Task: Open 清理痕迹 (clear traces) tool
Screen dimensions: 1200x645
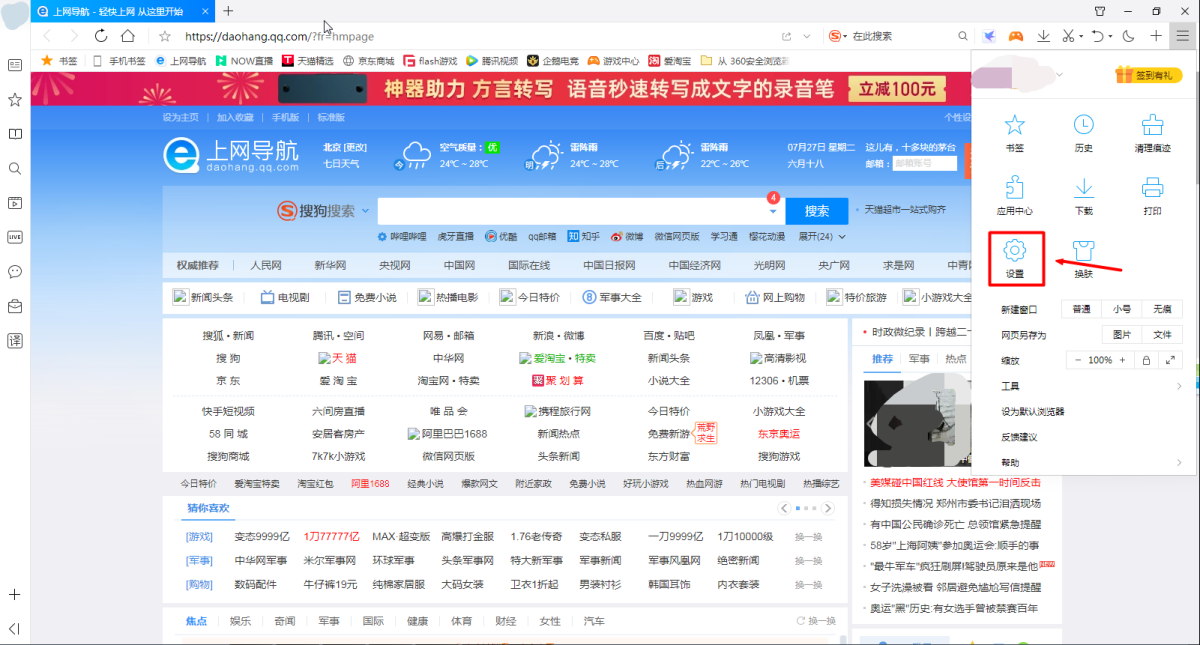Action: pyautogui.click(x=1152, y=132)
